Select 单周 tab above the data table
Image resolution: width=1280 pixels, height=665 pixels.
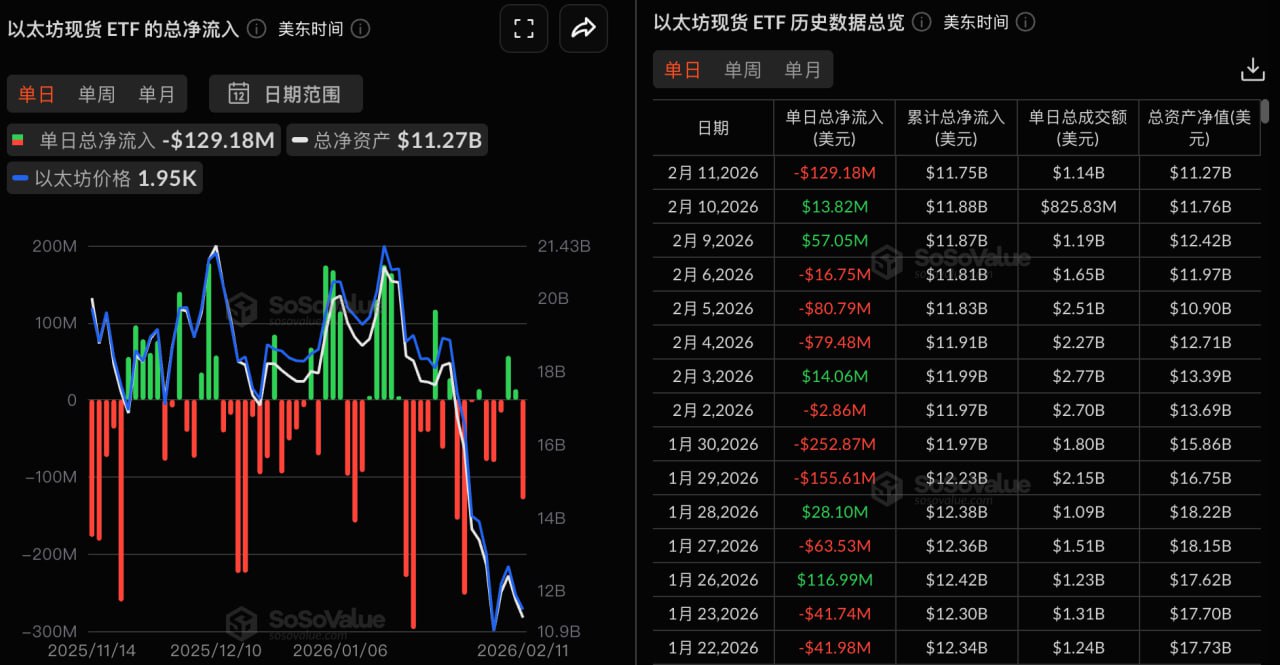(x=743, y=69)
